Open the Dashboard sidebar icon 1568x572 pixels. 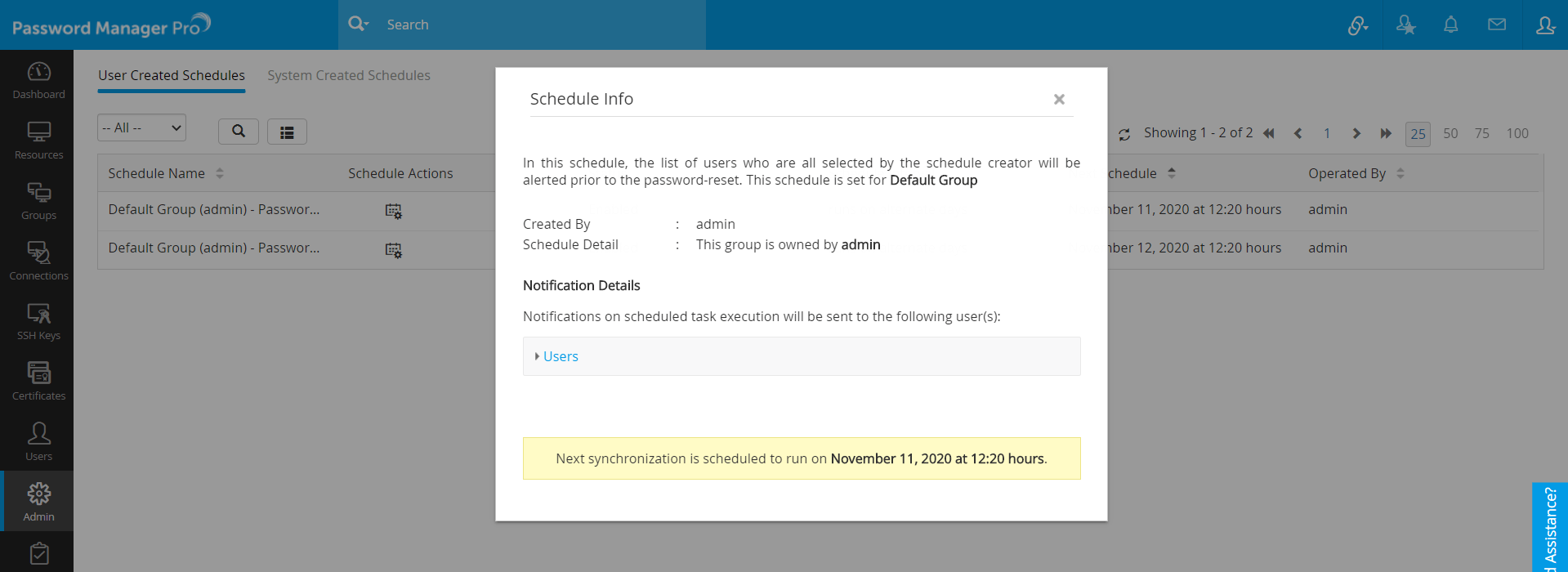(x=38, y=80)
